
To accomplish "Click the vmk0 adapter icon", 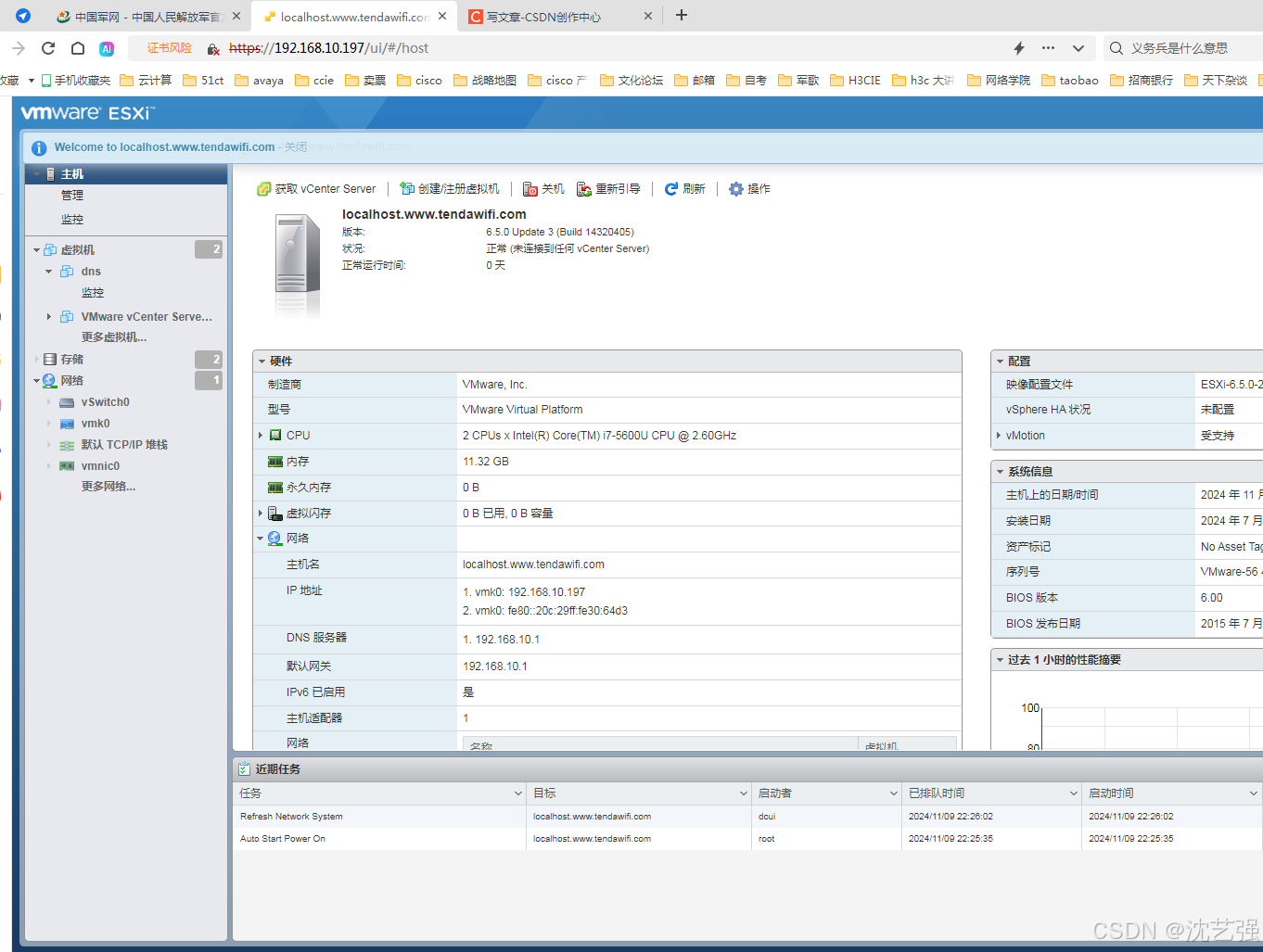I will coord(67,424).
